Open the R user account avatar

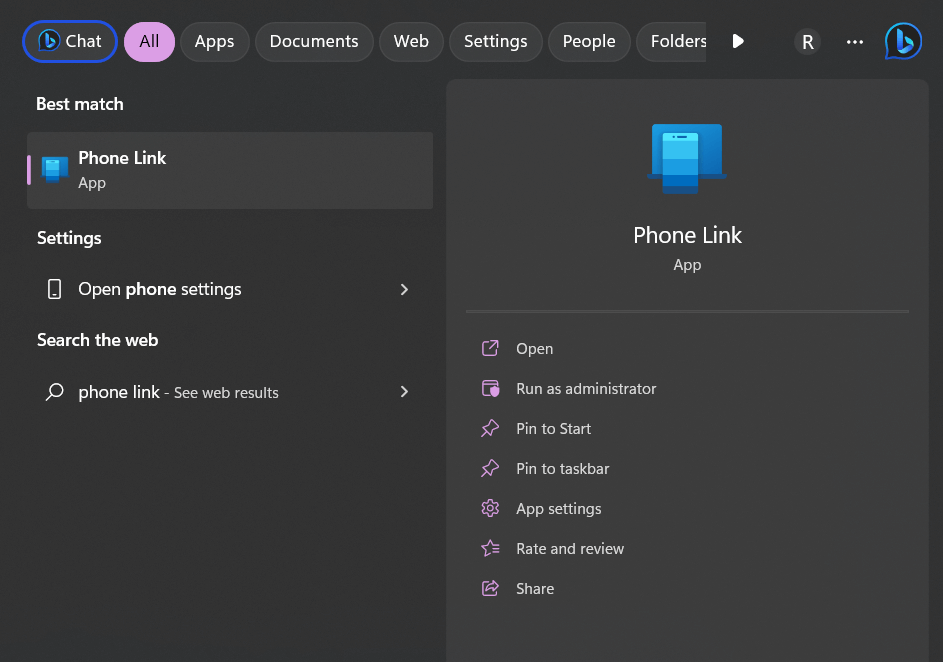tap(808, 42)
